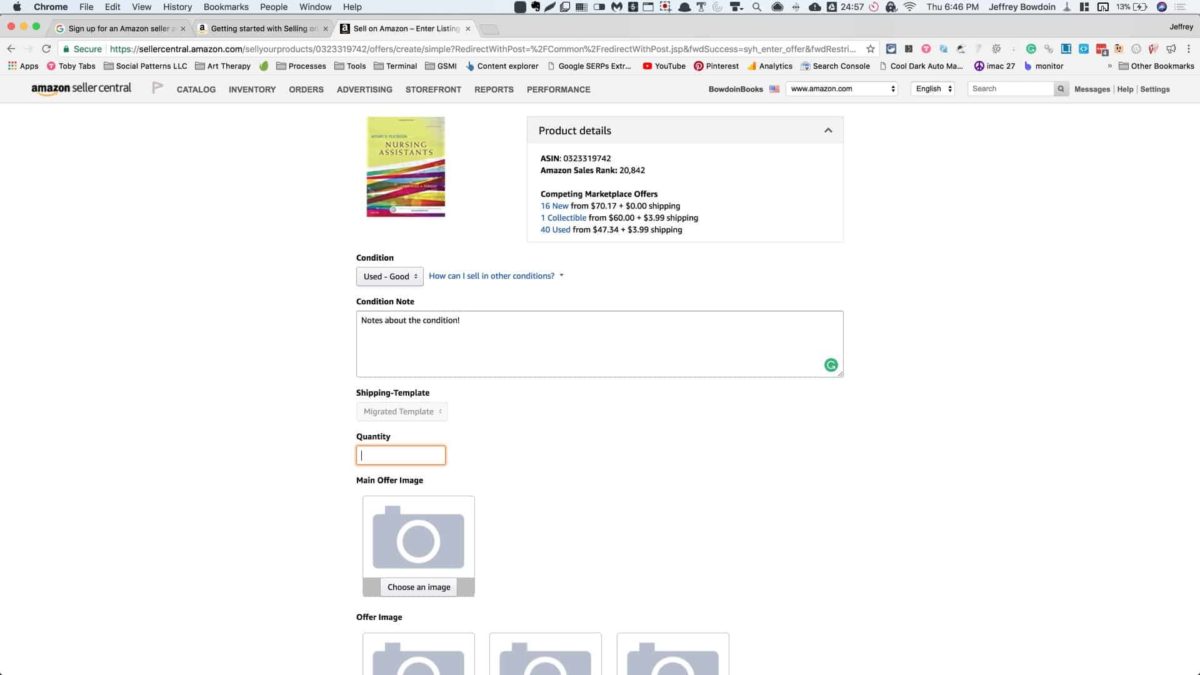Open the 40 Used offers link
This screenshot has height=675, width=1200.
556,229
